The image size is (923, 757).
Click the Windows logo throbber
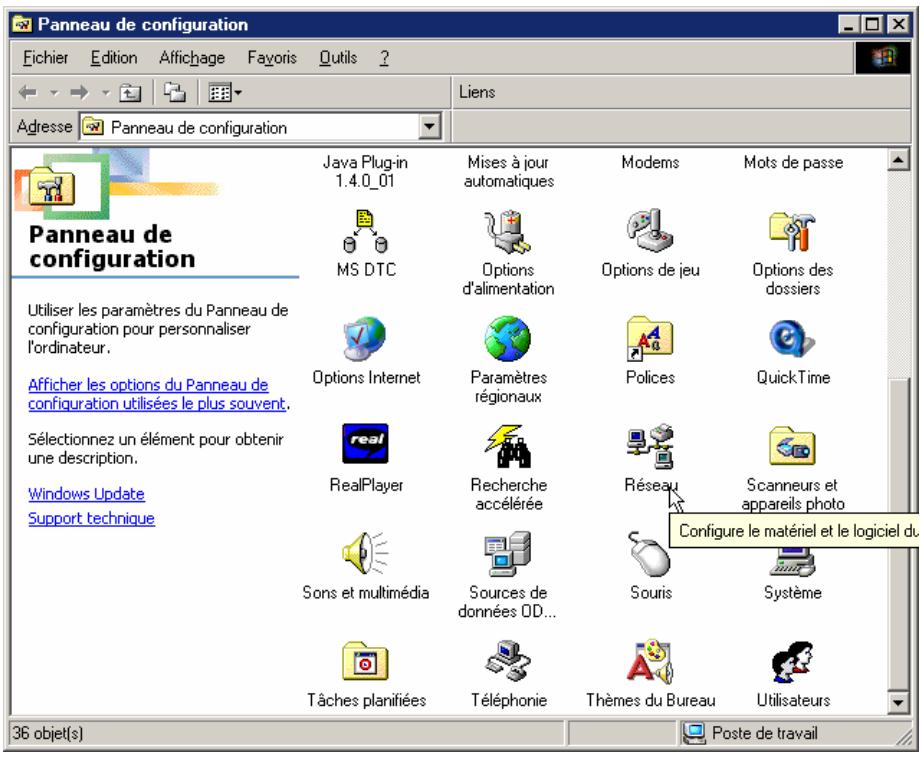coord(883,58)
